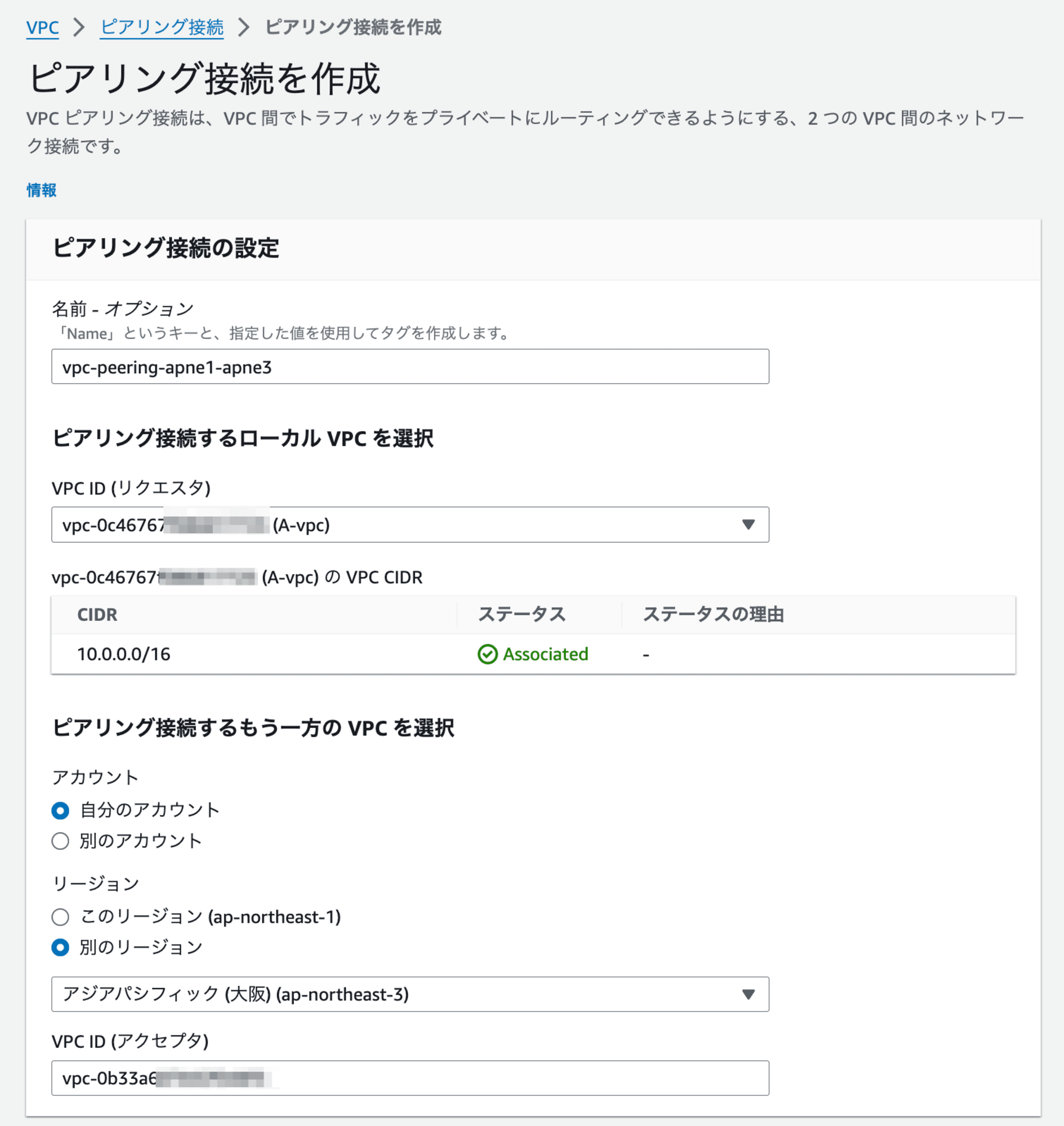This screenshot has height=1126, width=1064.
Task: Choose このリージョン (ap-northeast-1) radio option
Action: [x=60, y=917]
